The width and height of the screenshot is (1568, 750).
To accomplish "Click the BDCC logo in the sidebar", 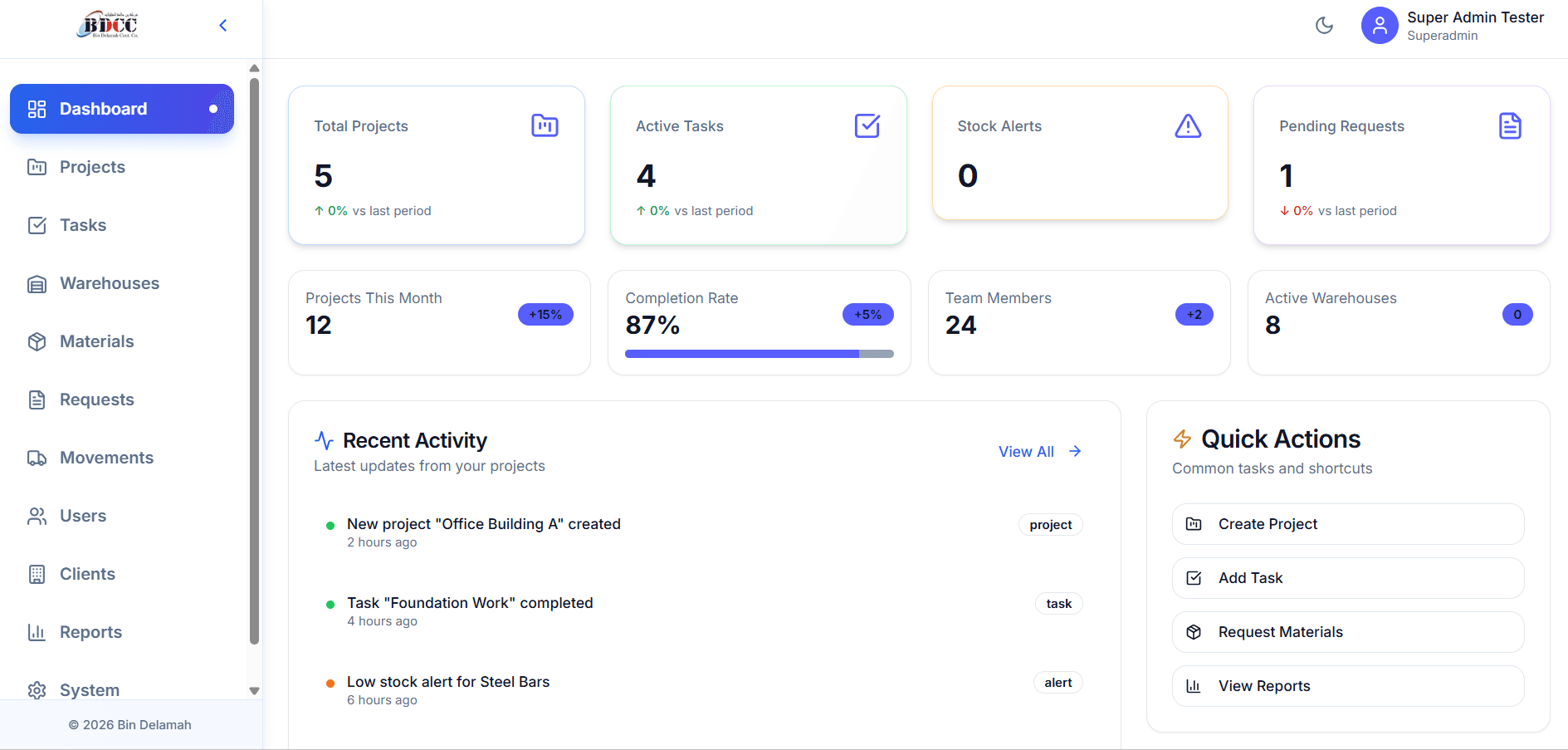I will click(x=108, y=25).
